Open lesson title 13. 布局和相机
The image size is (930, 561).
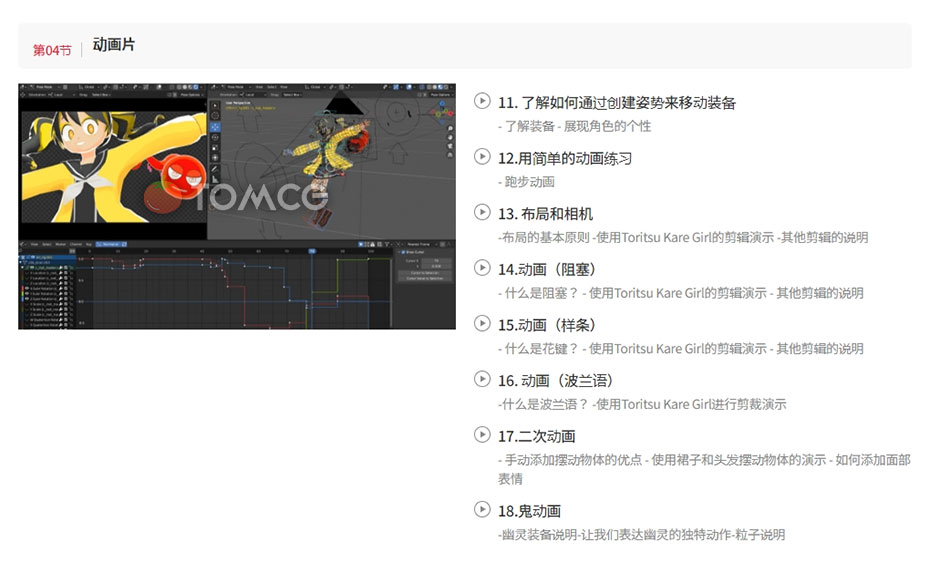545,214
